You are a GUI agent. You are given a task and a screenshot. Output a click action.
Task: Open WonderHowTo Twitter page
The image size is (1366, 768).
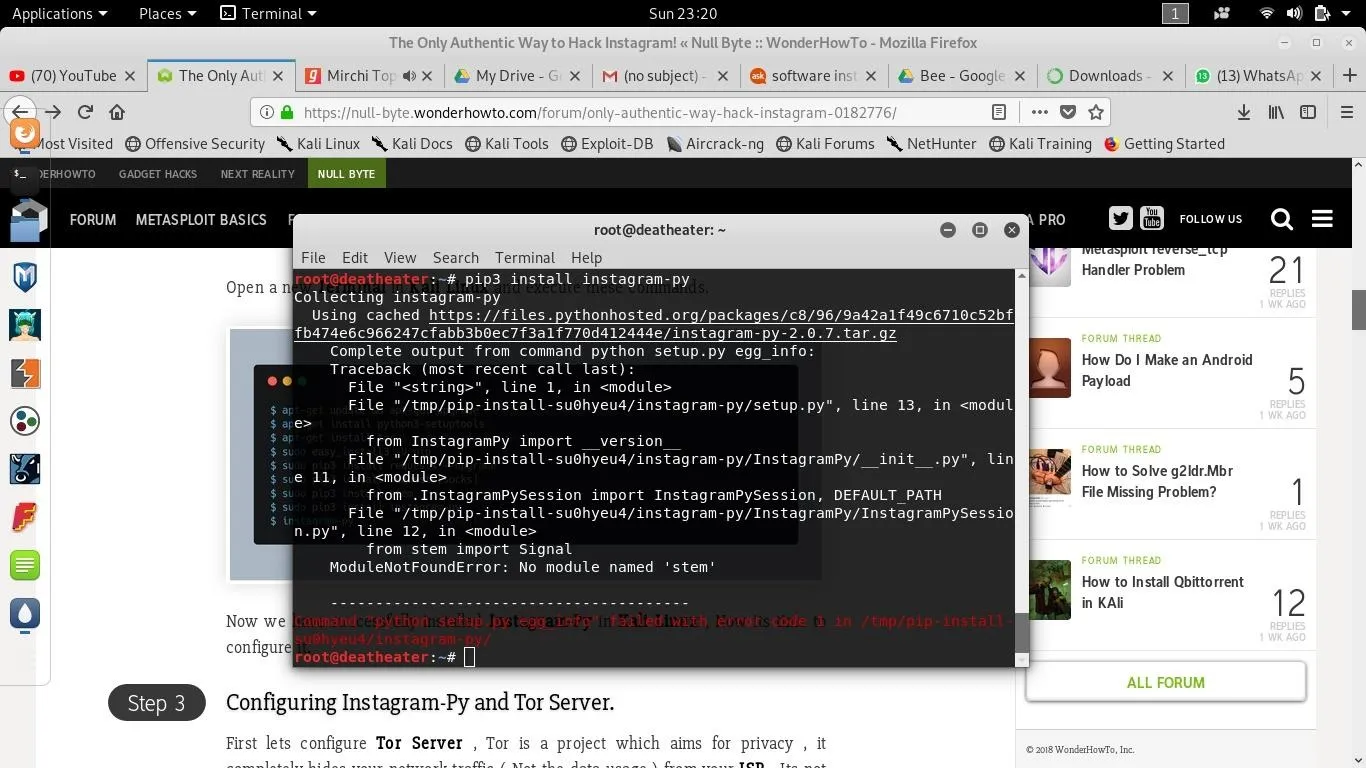click(x=1120, y=218)
